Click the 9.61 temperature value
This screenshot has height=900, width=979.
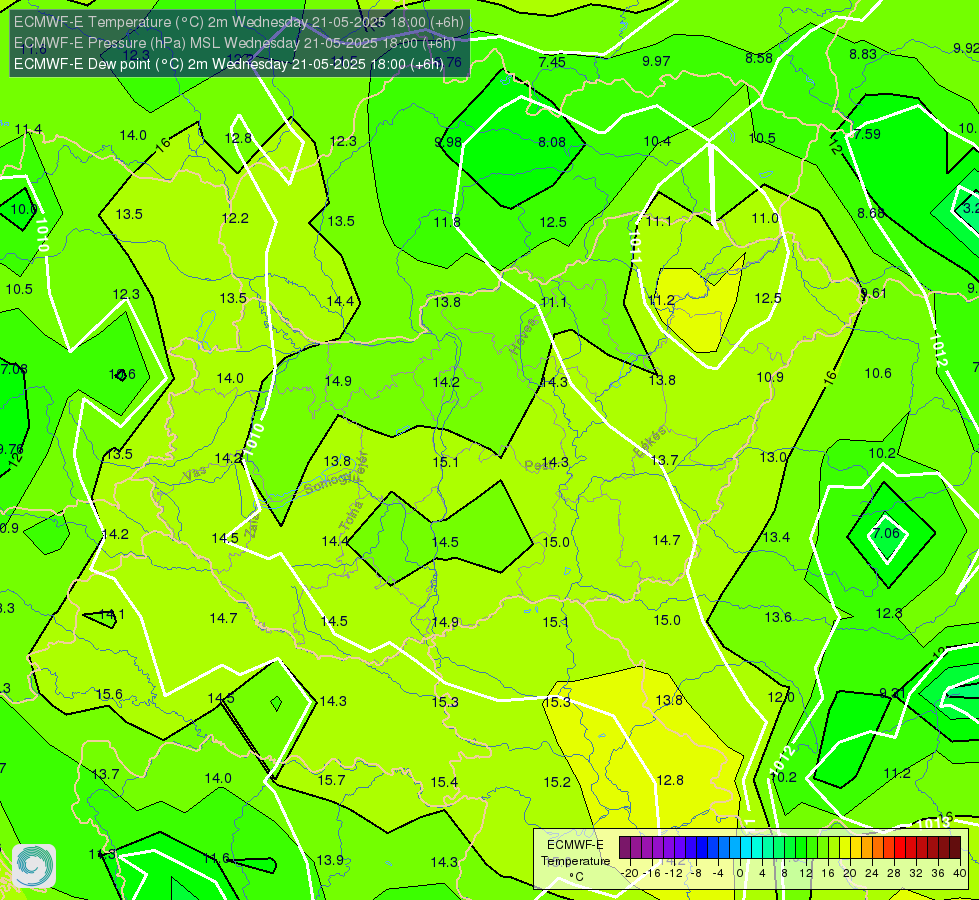[873, 293]
